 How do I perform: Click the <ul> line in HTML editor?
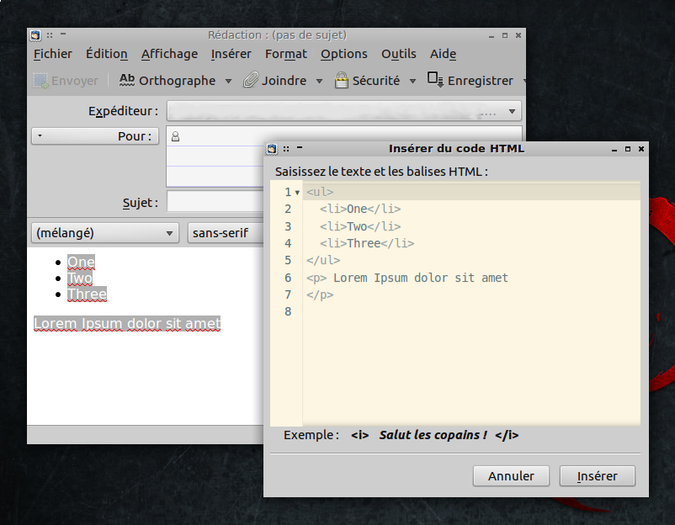(x=471, y=192)
